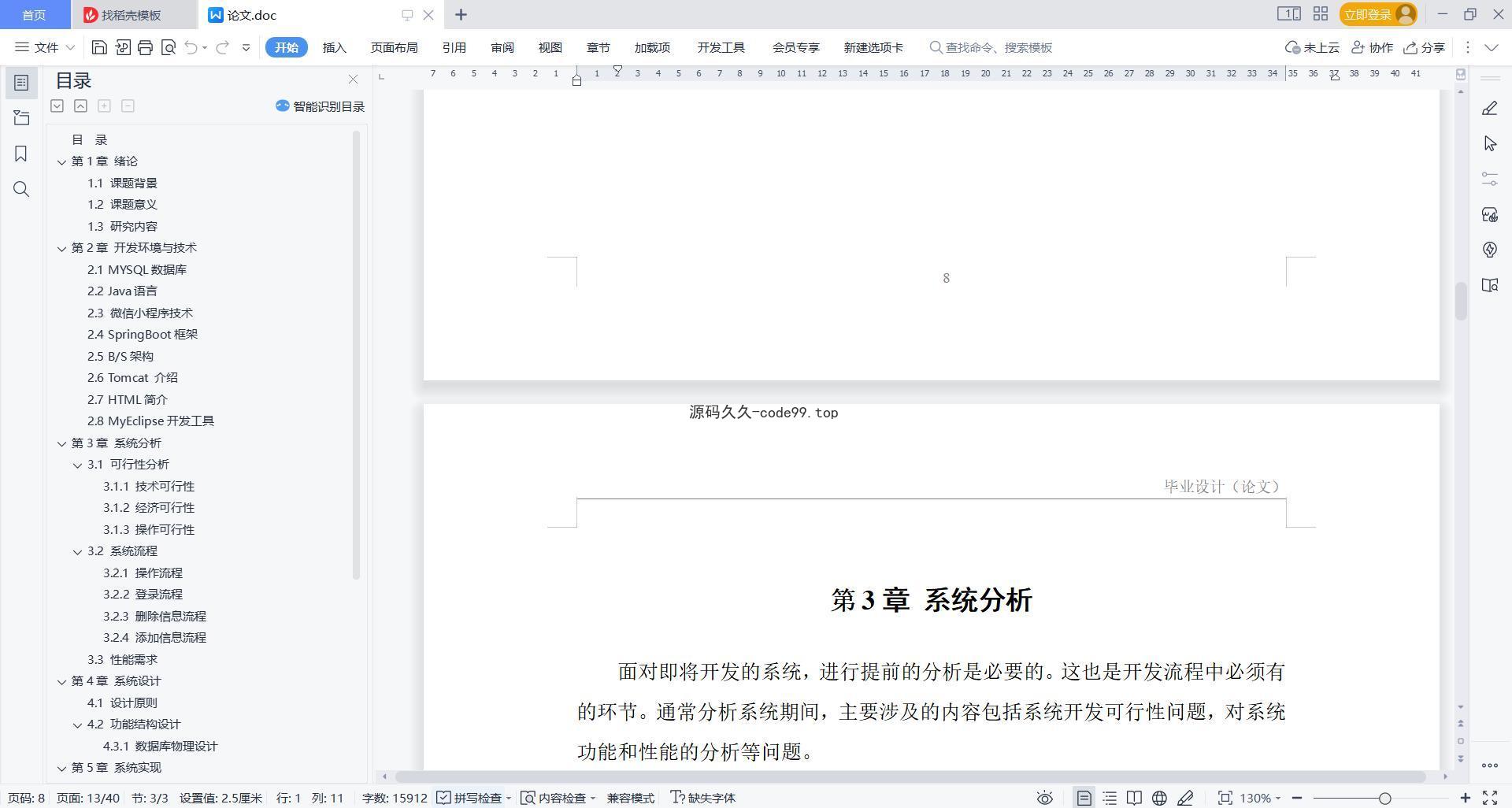Open the search icon in left sidebar
Screen dimensions: 1512x808
click(x=21, y=189)
